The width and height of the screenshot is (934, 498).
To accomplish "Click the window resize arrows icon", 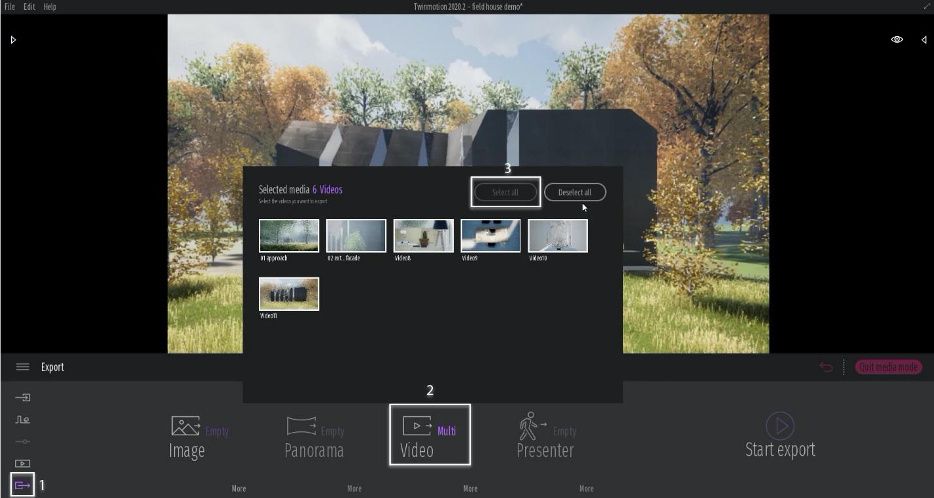I will point(925,5).
